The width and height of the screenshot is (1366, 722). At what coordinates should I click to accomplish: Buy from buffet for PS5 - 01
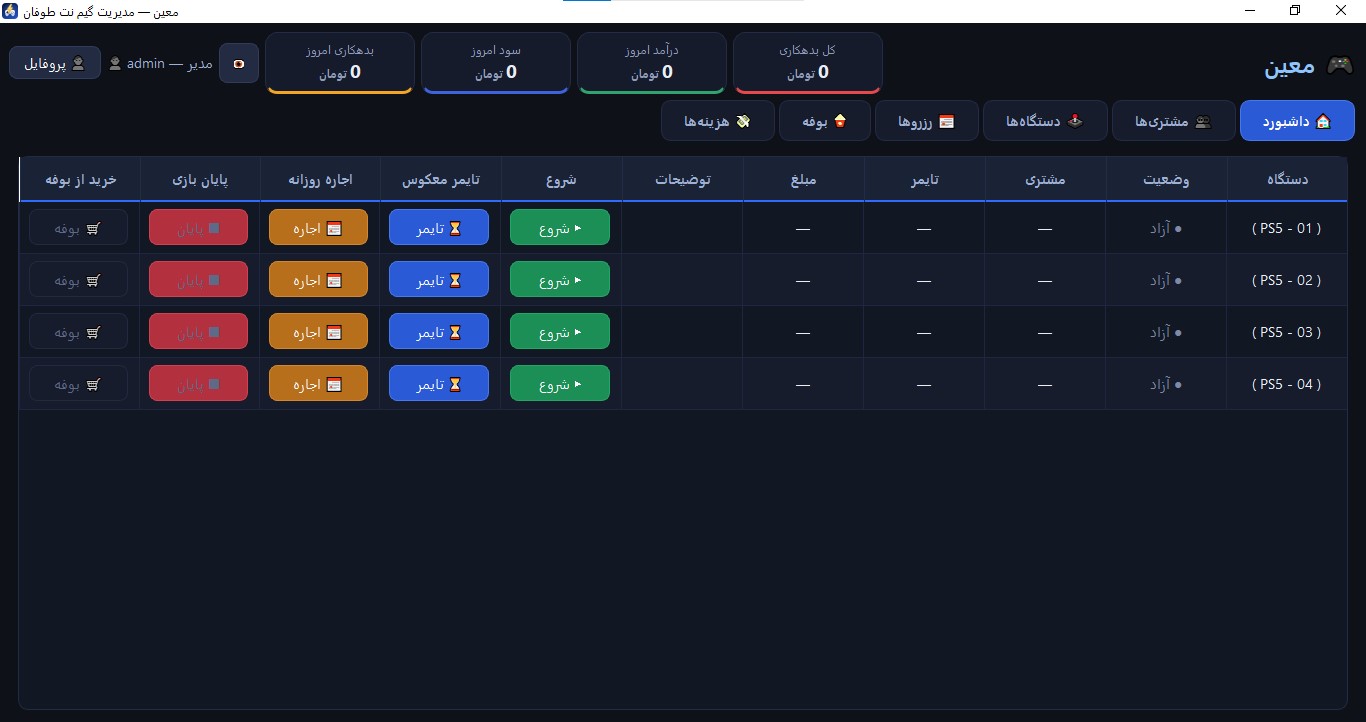[x=79, y=227]
